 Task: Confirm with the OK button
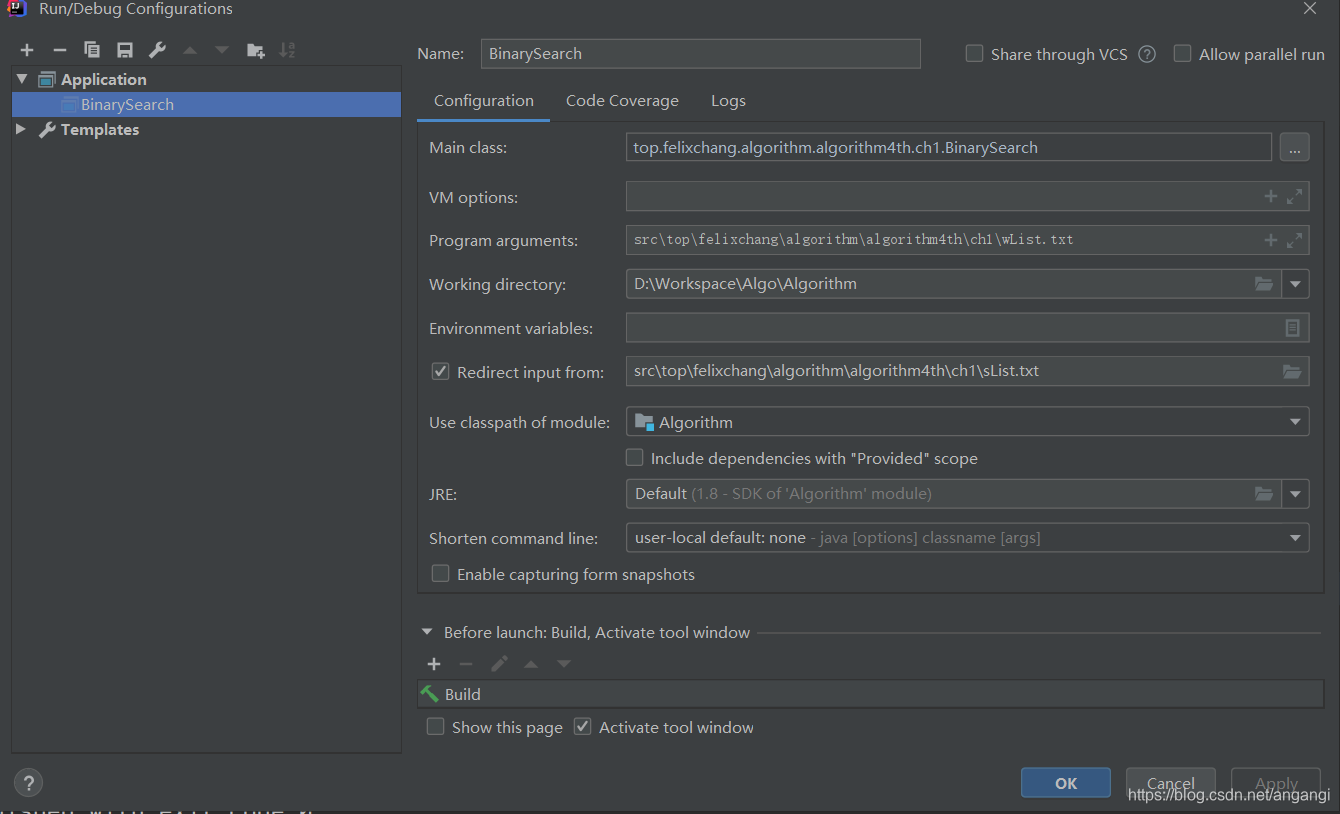(x=1066, y=783)
